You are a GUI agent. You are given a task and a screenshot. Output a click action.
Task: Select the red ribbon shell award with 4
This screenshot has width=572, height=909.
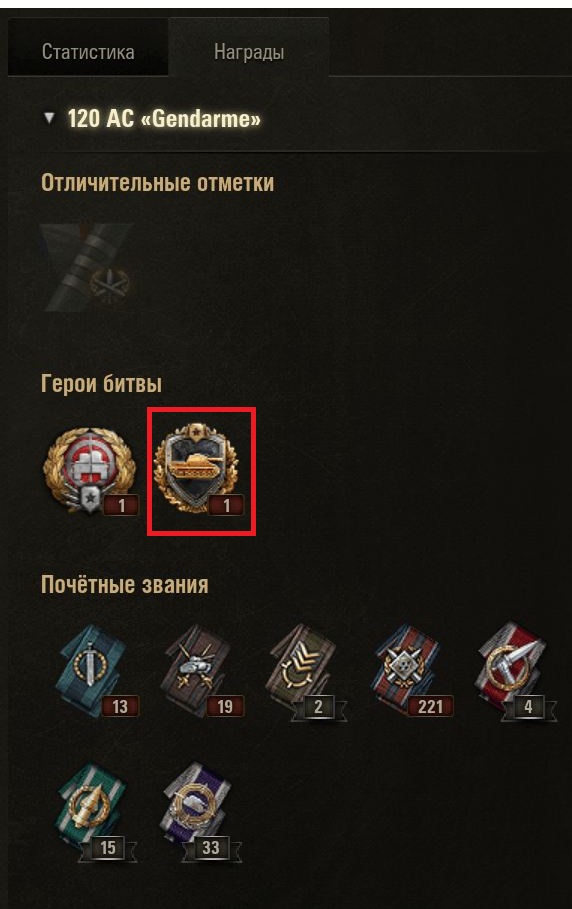coord(516,671)
